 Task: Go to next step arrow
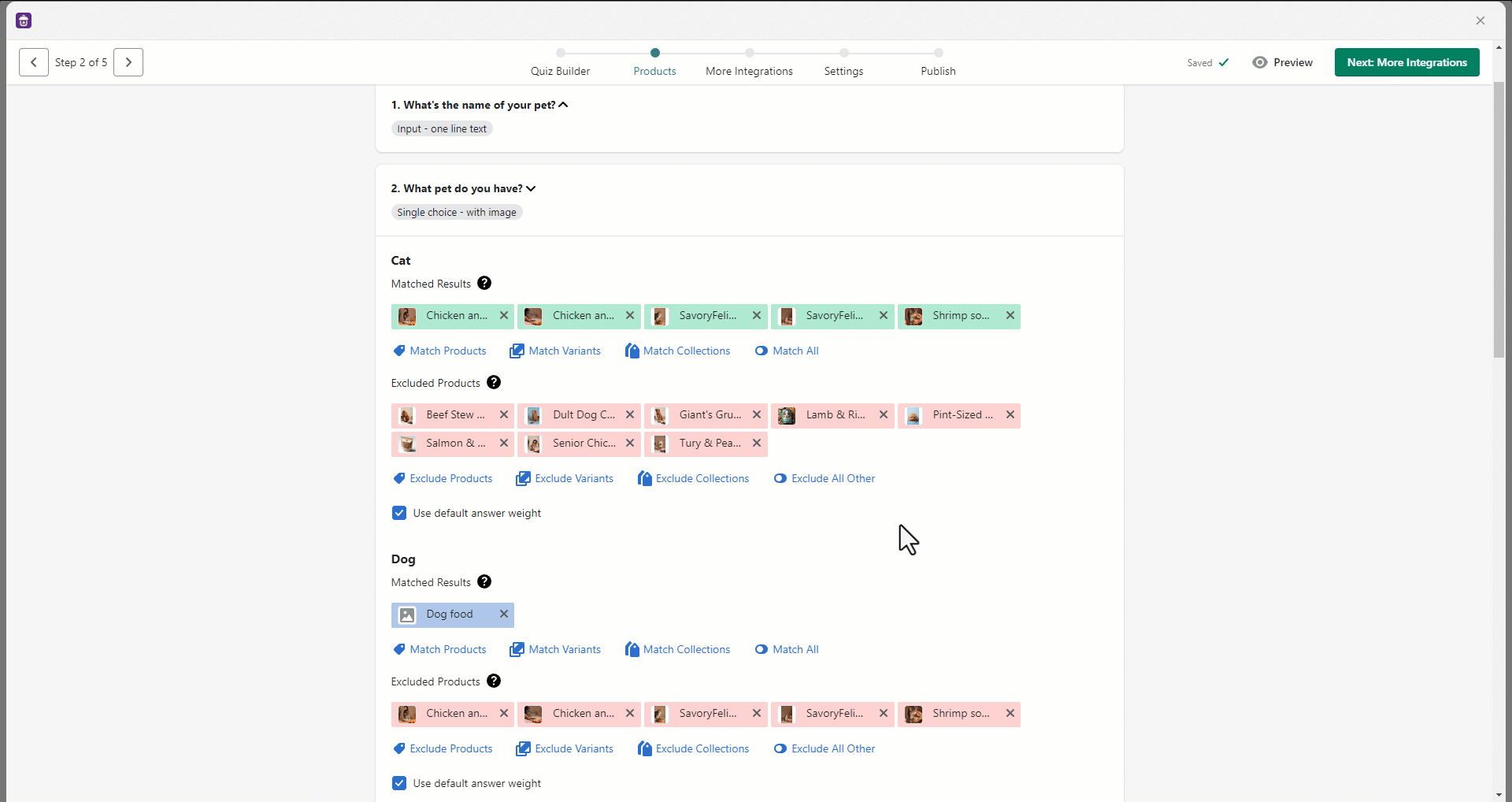pos(128,62)
